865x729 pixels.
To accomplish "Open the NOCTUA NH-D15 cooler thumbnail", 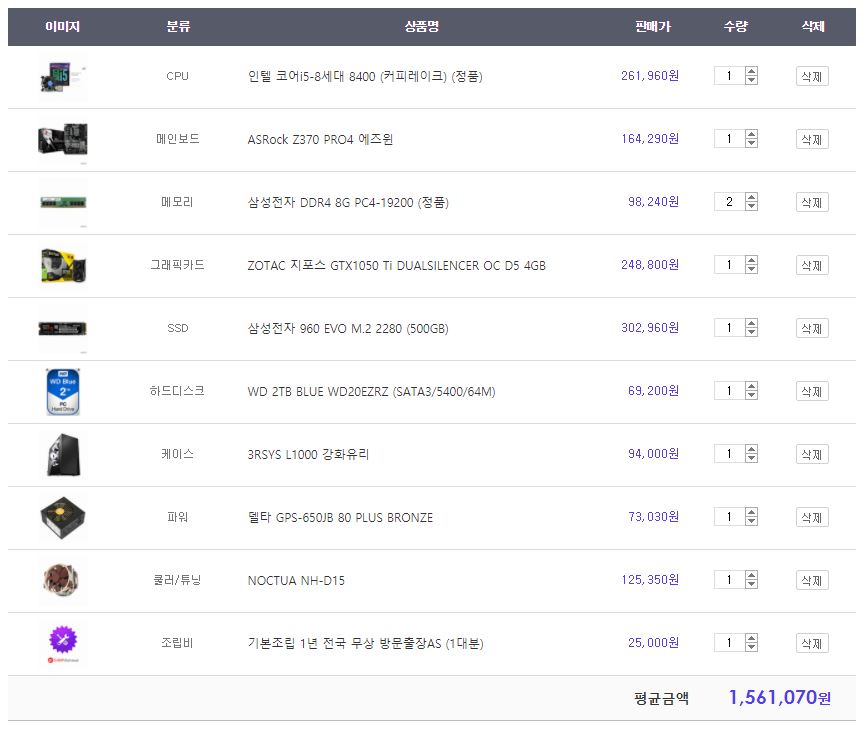I will point(63,580).
